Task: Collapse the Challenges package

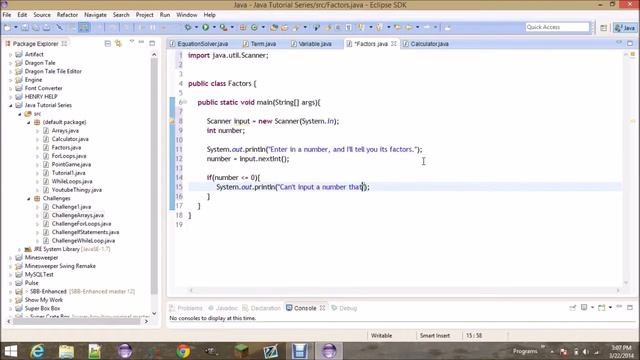Action: point(29,198)
